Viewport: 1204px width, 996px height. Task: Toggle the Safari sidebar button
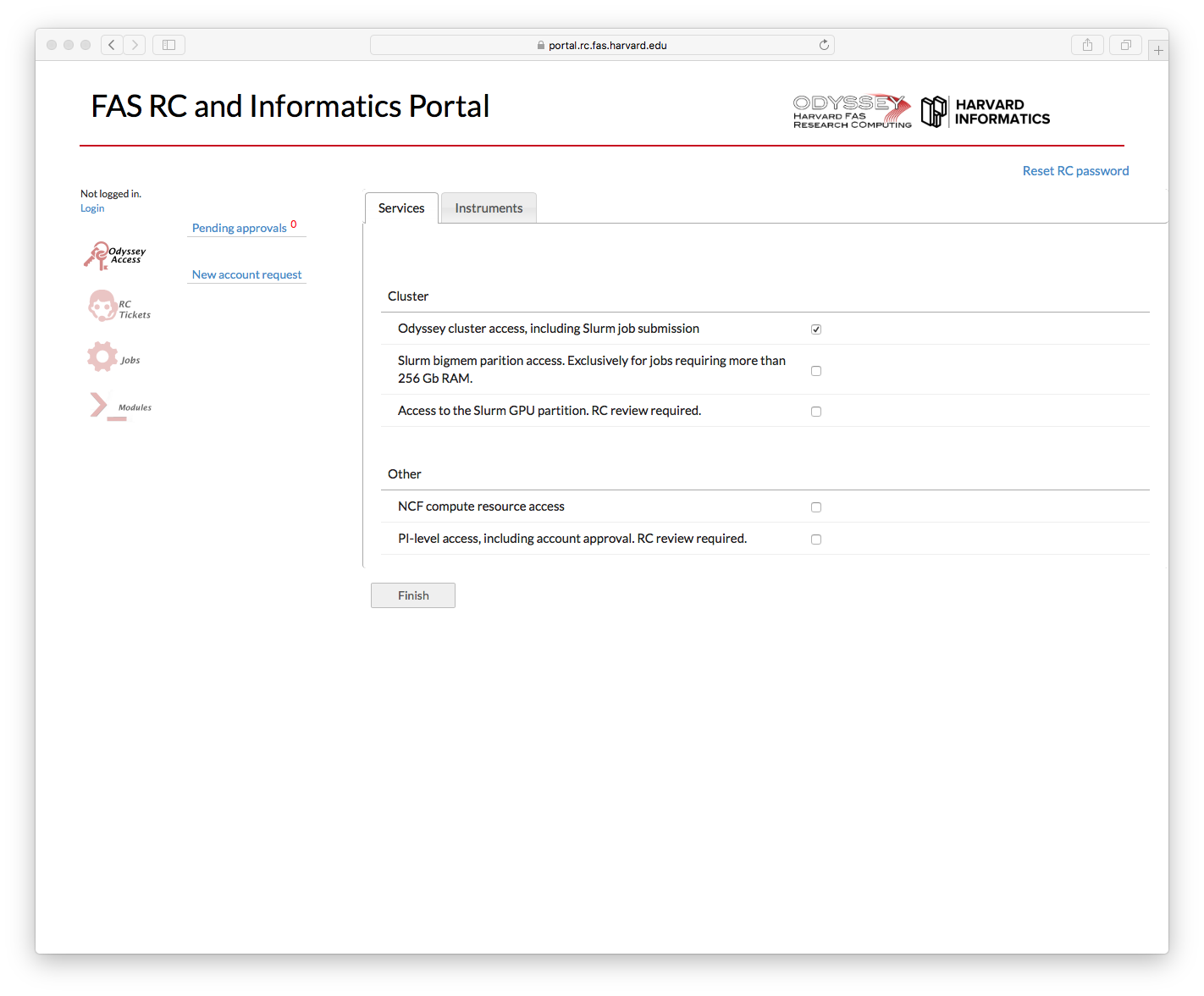pyautogui.click(x=168, y=45)
